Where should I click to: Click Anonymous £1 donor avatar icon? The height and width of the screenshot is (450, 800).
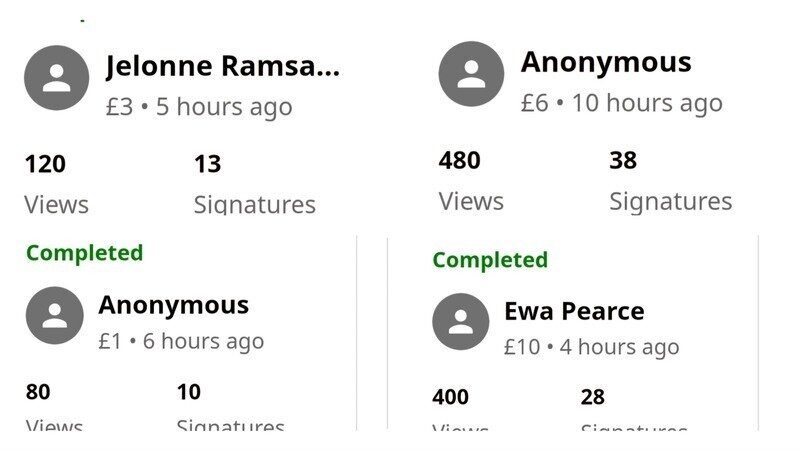tap(54, 316)
